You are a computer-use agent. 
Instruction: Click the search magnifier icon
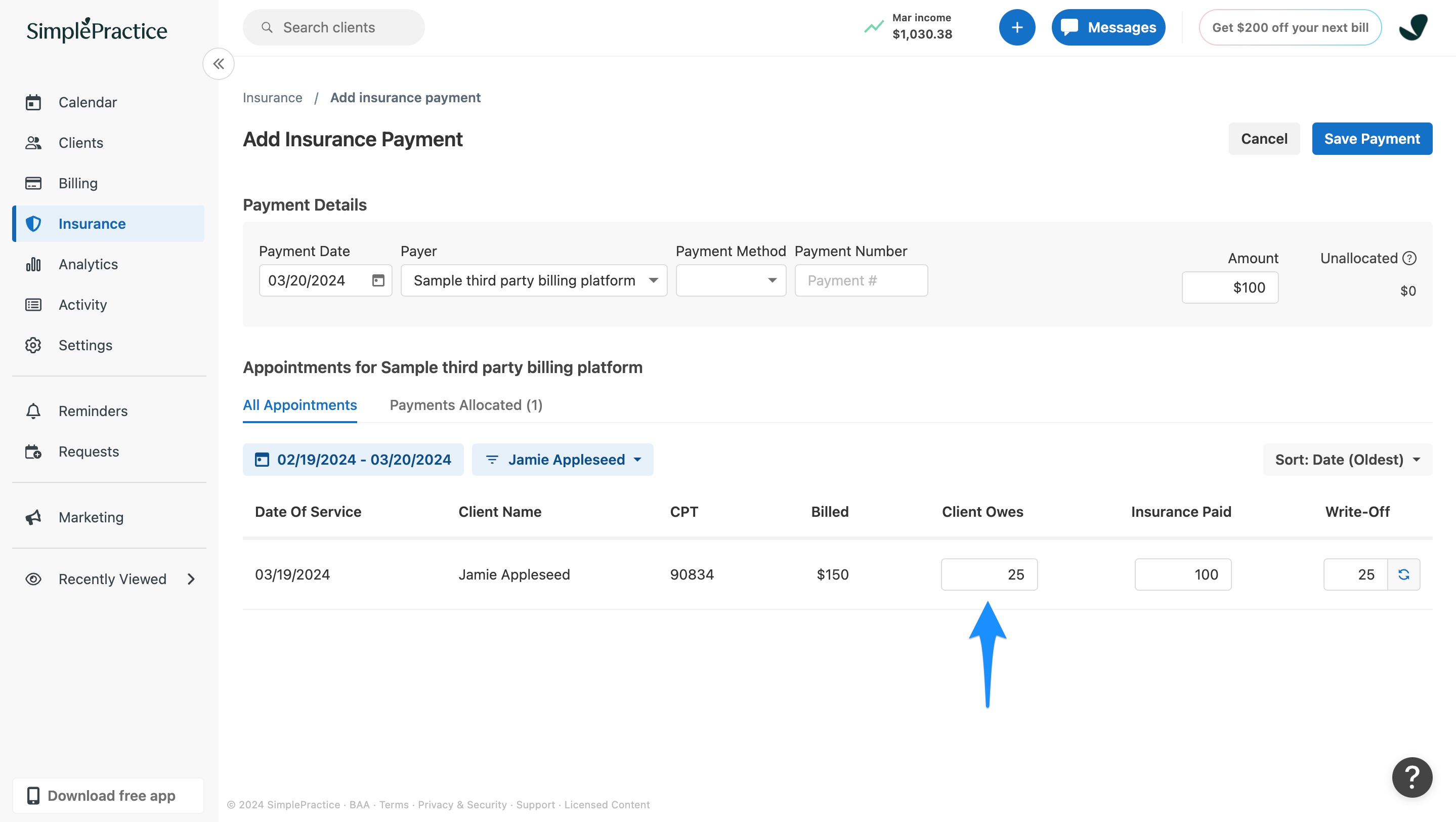[x=267, y=27]
